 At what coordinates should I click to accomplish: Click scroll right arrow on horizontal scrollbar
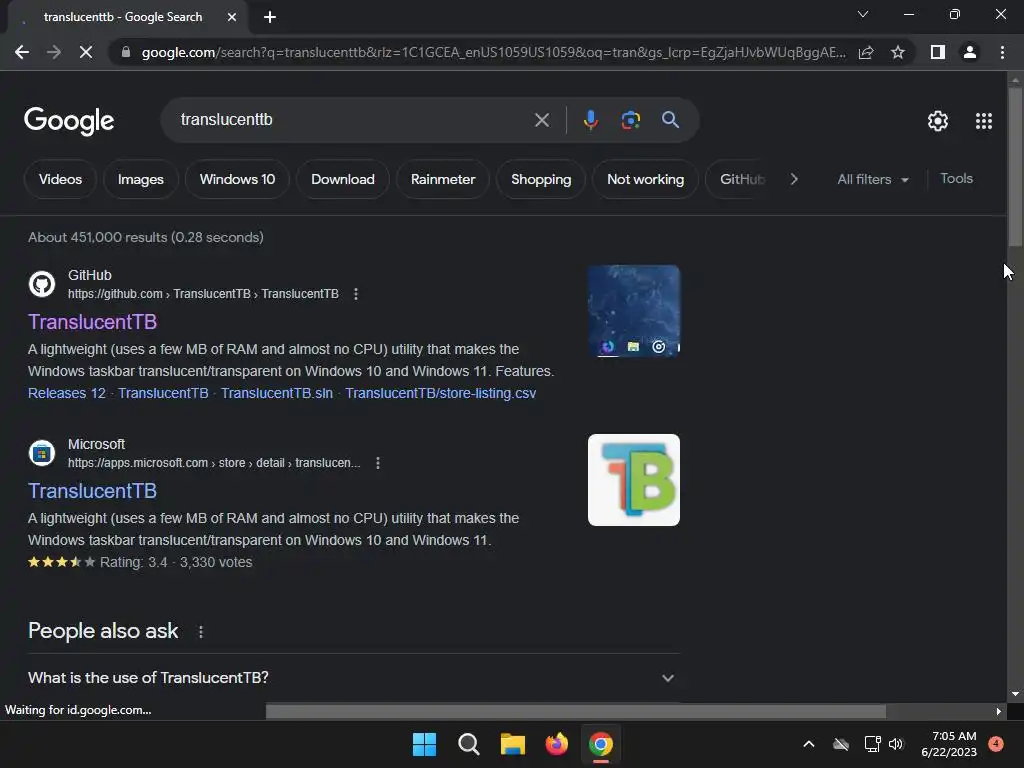pyautogui.click(x=999, y=711)
